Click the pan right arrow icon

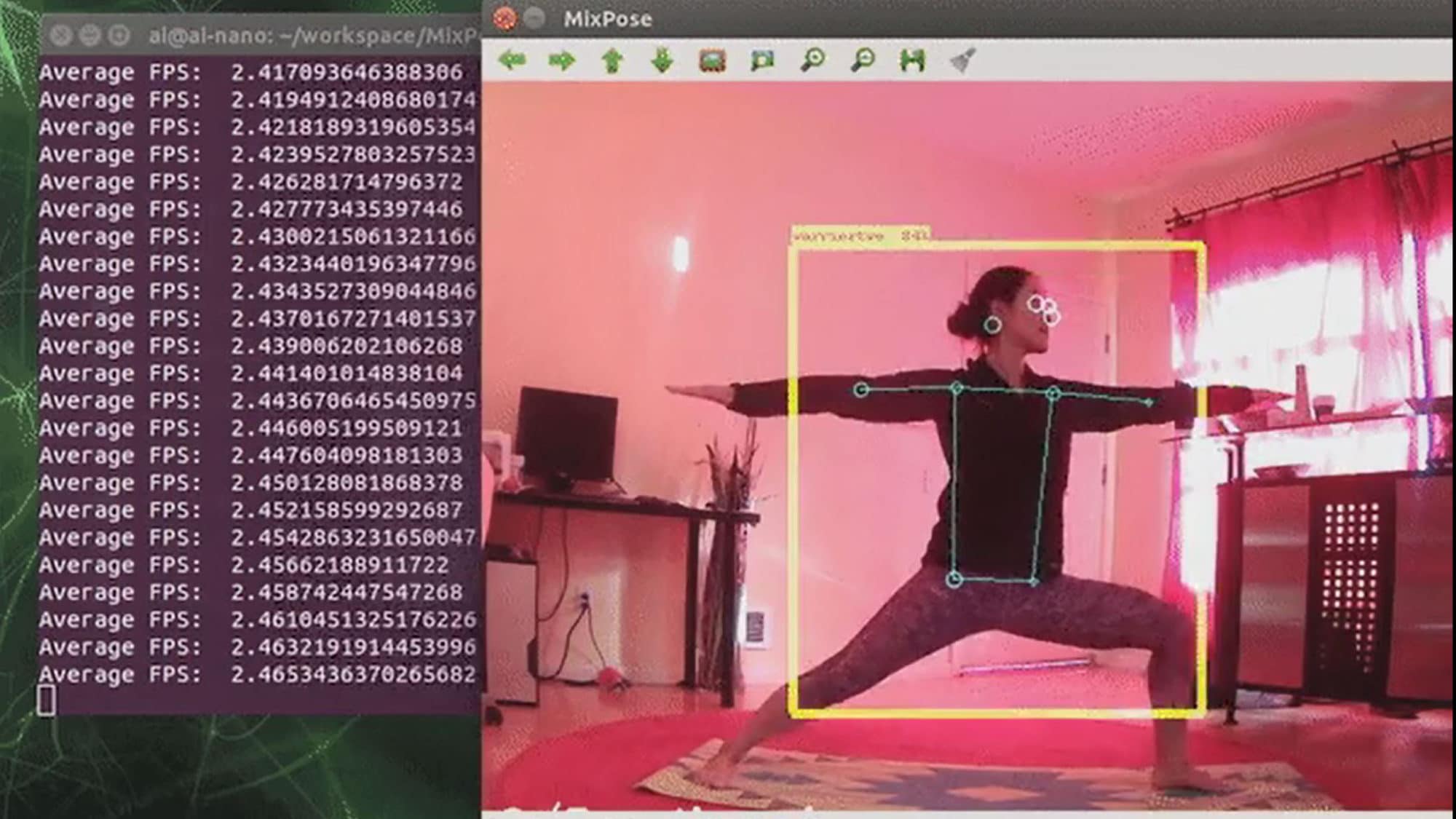[x=563, y=60]
